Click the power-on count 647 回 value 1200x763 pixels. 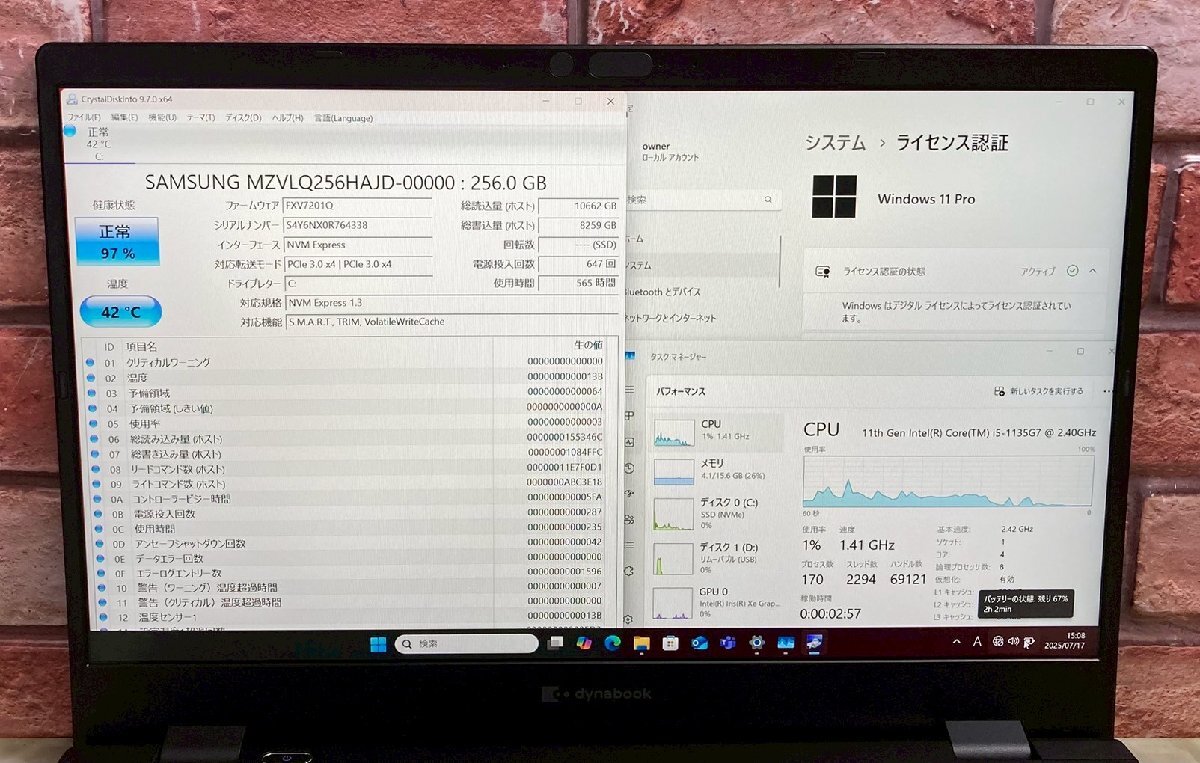pos(579,264)
